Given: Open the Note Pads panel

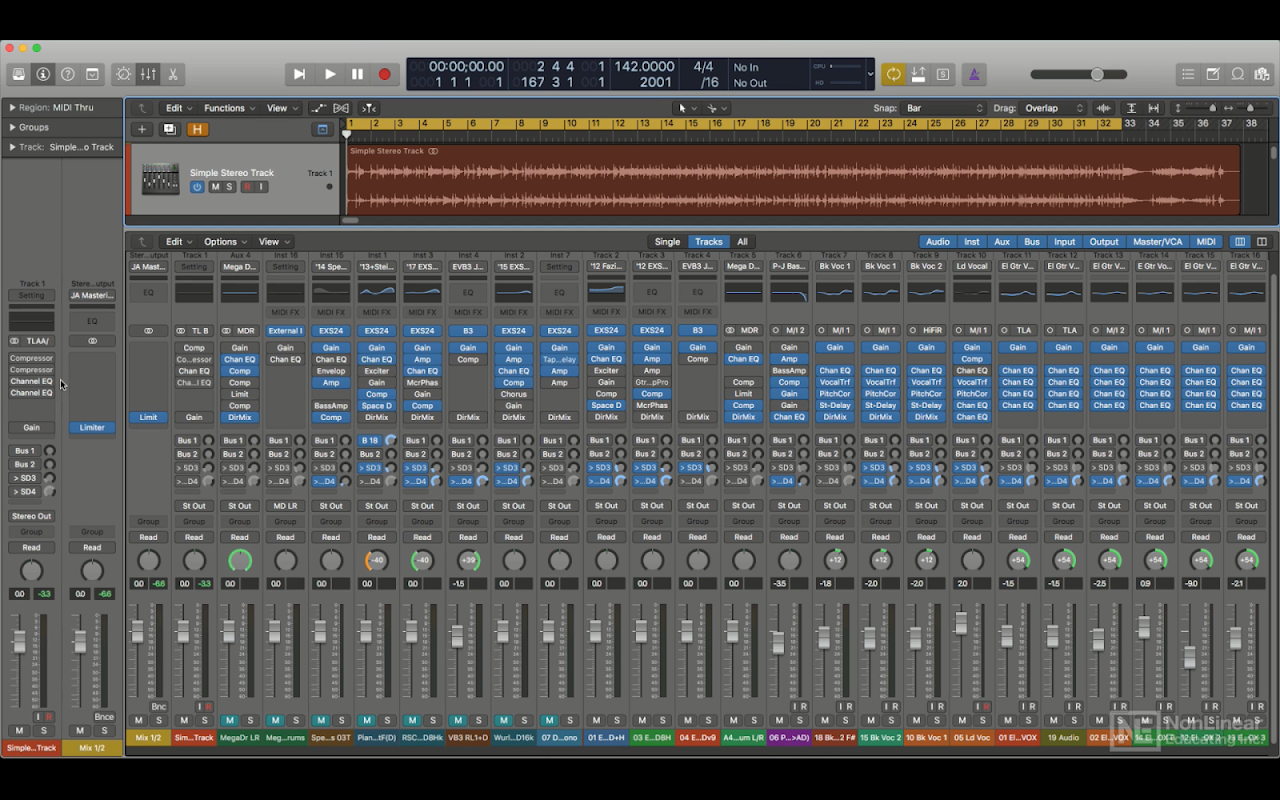Looking at the screenshot, I should [x=1212, y=74].
